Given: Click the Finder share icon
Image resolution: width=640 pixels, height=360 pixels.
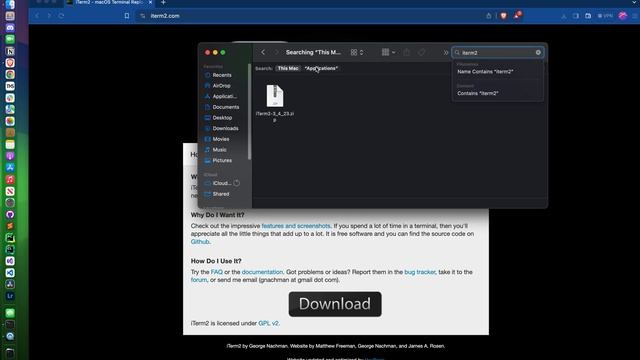Looking at the screenshot, I should point(407,52).
